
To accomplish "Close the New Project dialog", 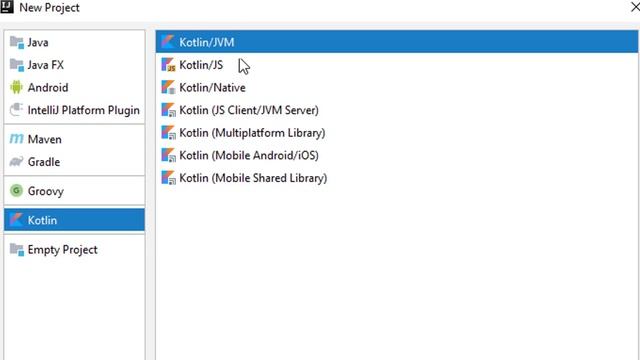I will click(x=635, y=7).
